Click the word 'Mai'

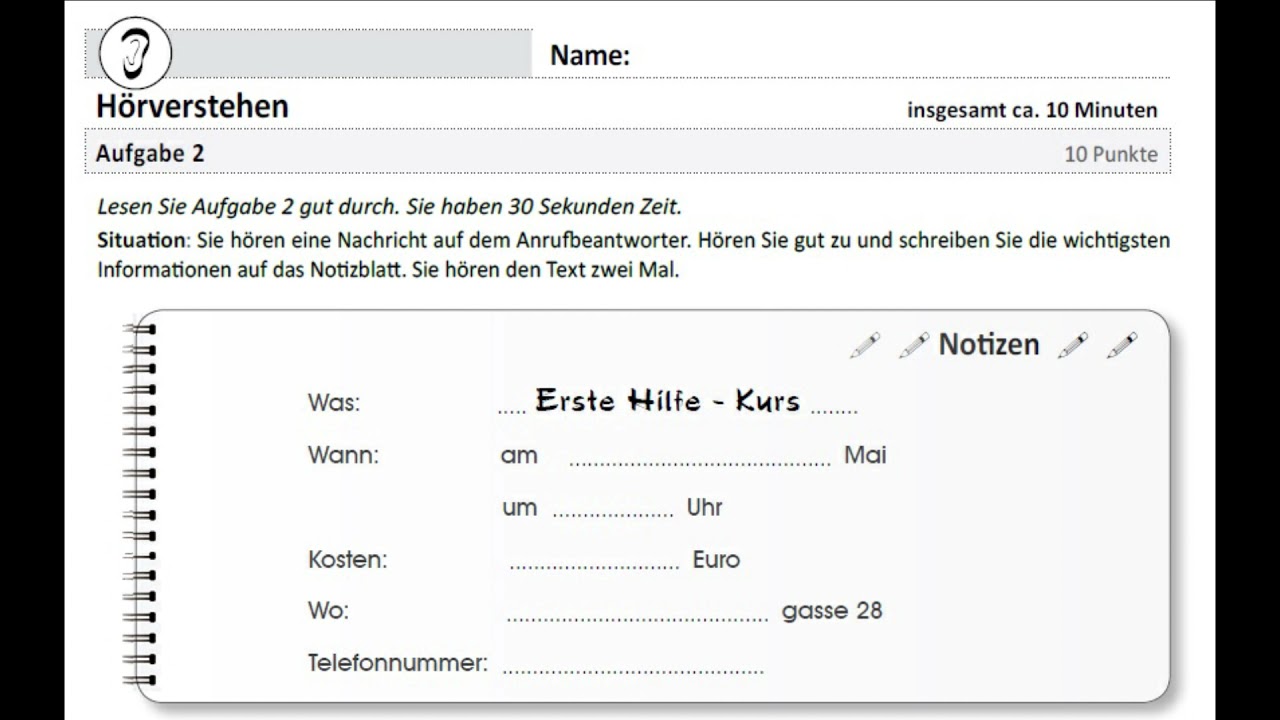(865, 455)
